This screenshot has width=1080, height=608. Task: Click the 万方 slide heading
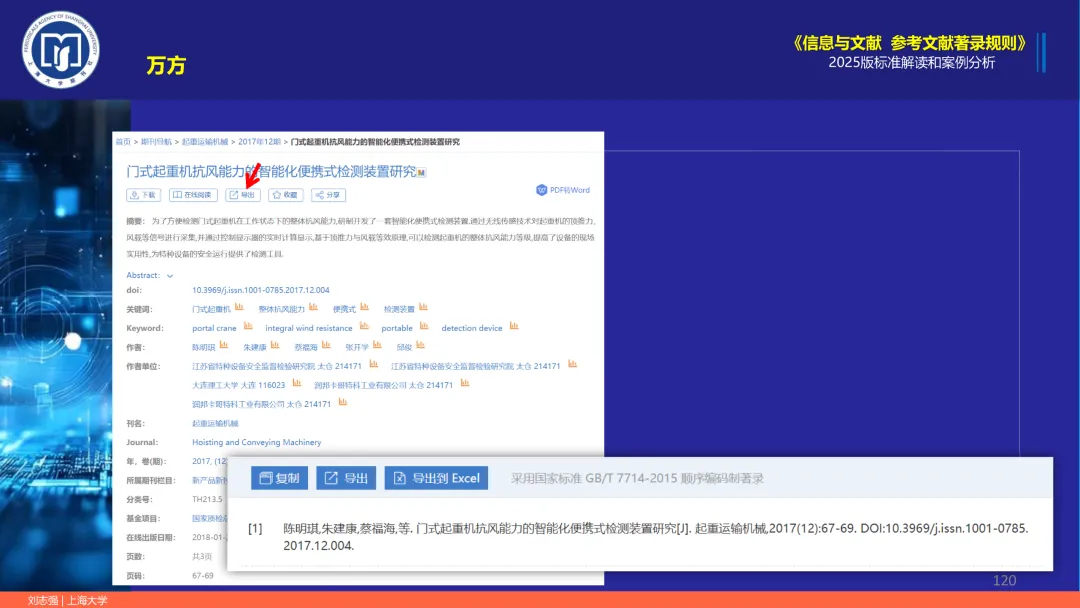point(166,65)
